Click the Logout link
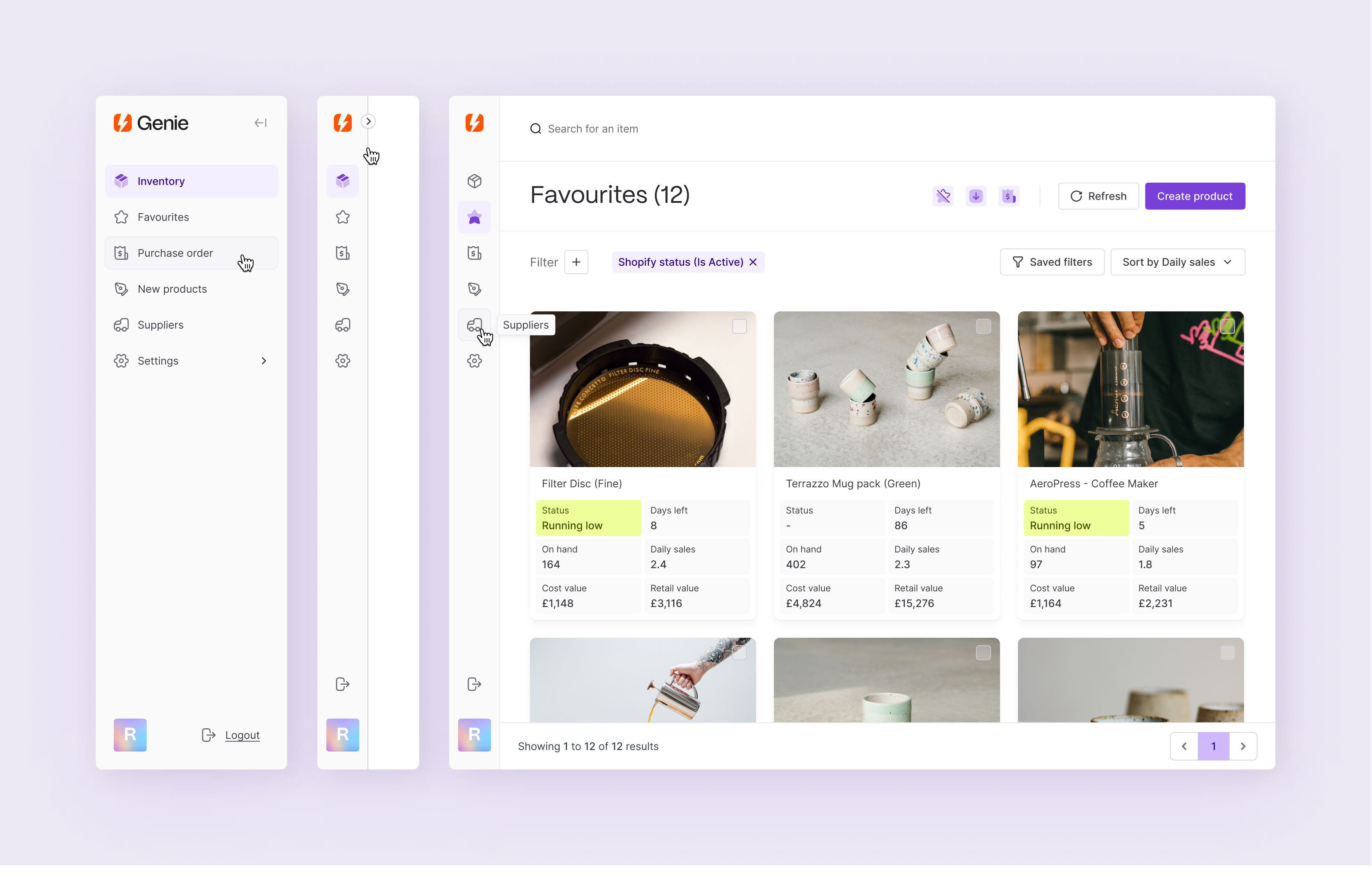The width and height of the screenshot is (1372, 890). coord(242,735)
